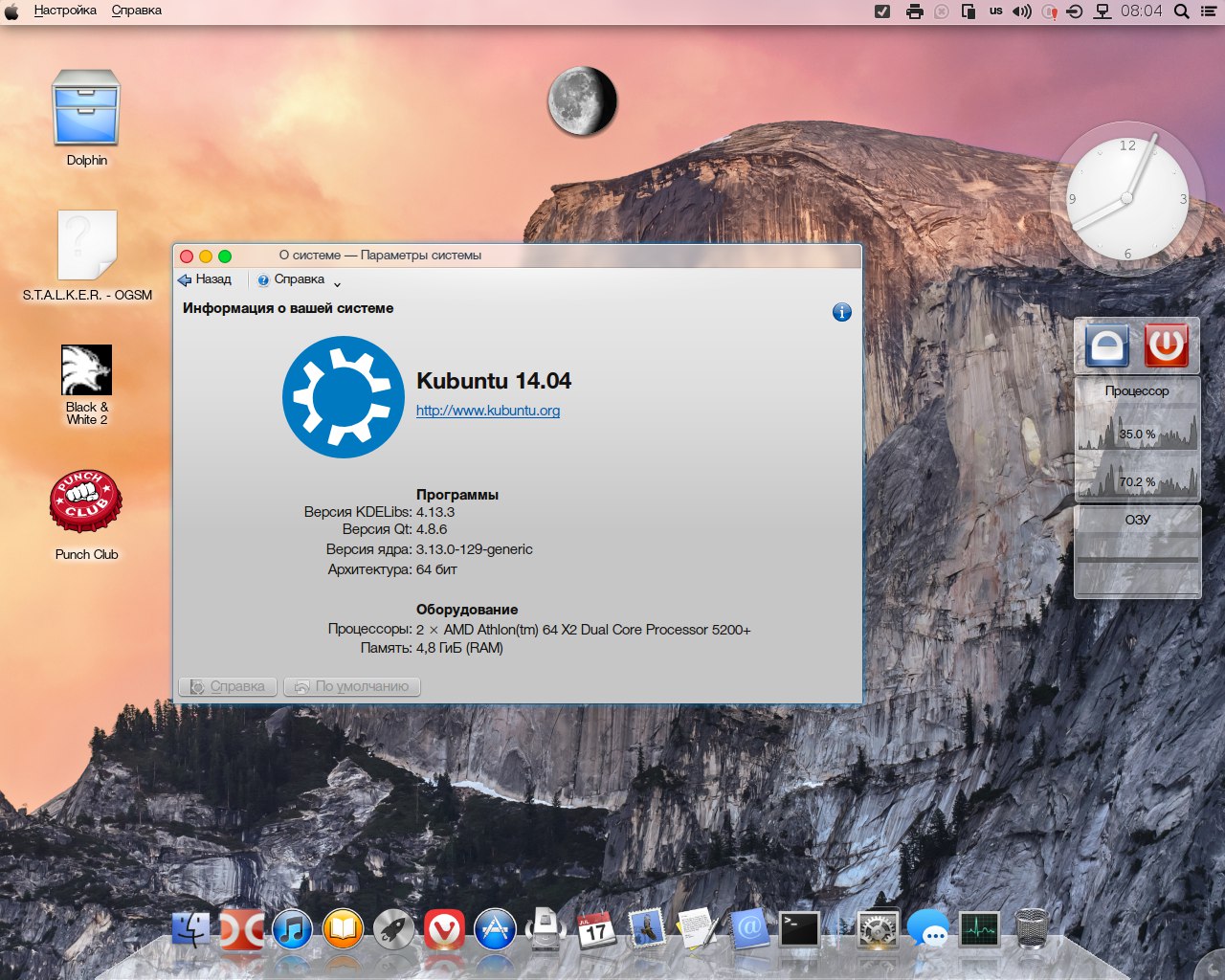This screenshot has width=1225, height=980.
Task: Click the 'Kubuntu 14.04' heading
Action: point(494,381)
